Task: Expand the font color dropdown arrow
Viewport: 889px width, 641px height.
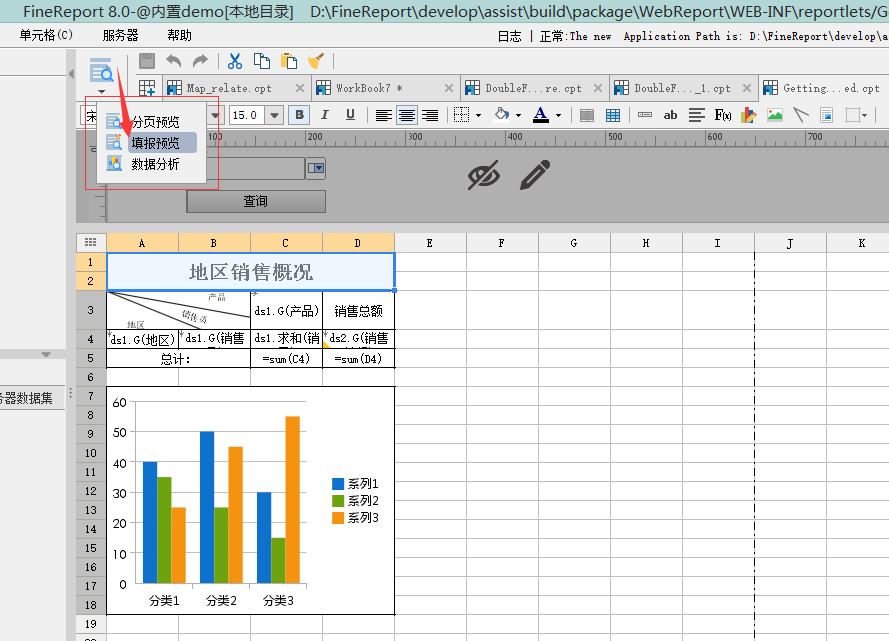Action: pos(558,116)
